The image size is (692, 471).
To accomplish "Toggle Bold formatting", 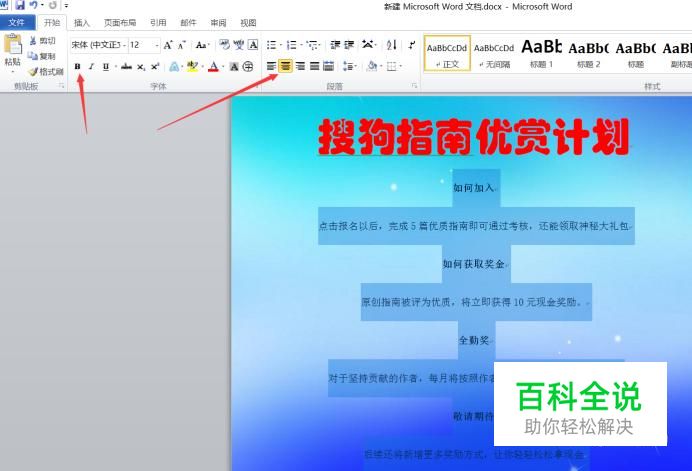I will pos(77,67).
